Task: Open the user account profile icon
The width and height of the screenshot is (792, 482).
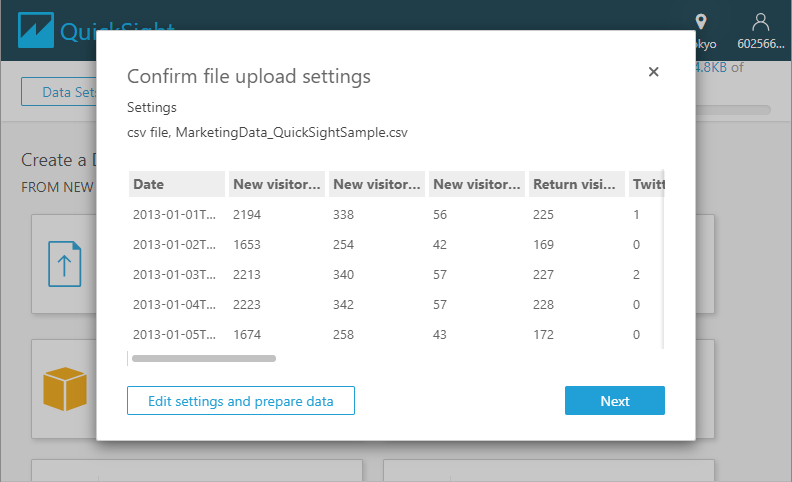Action: pyautogui.click(x=761, y=22)
